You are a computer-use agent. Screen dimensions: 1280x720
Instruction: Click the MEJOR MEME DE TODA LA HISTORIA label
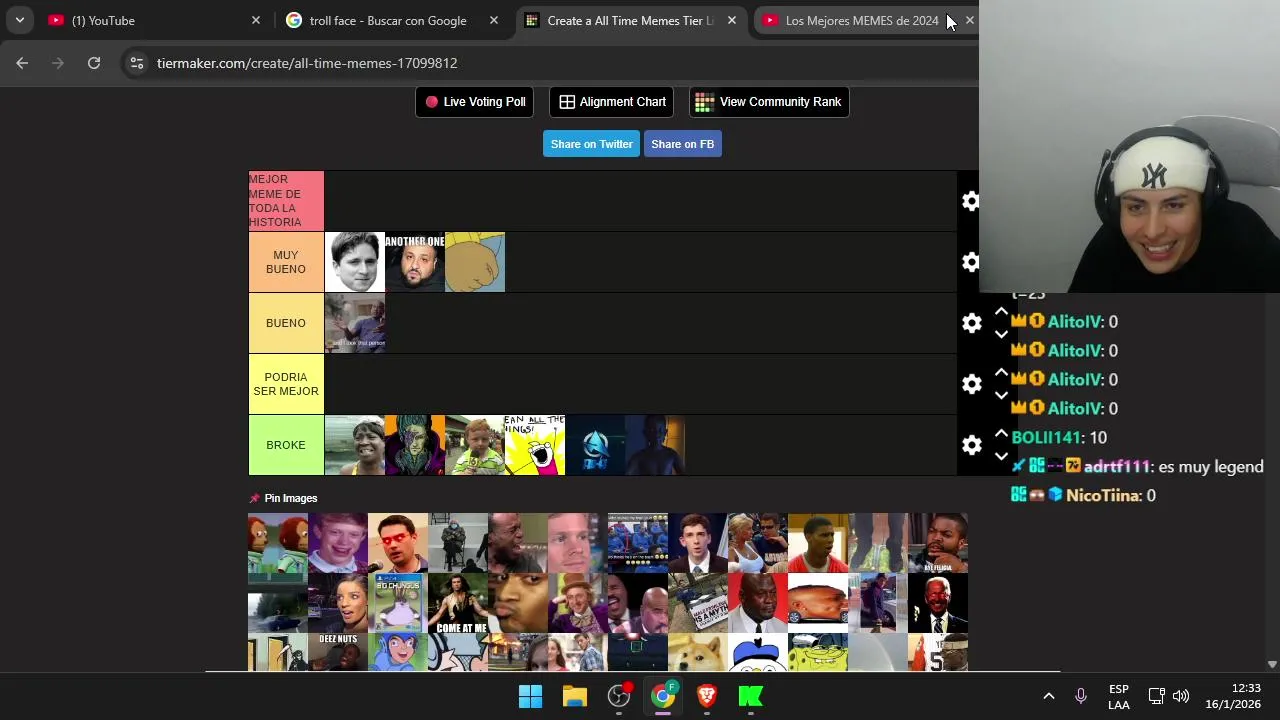[x=286, y=201]
